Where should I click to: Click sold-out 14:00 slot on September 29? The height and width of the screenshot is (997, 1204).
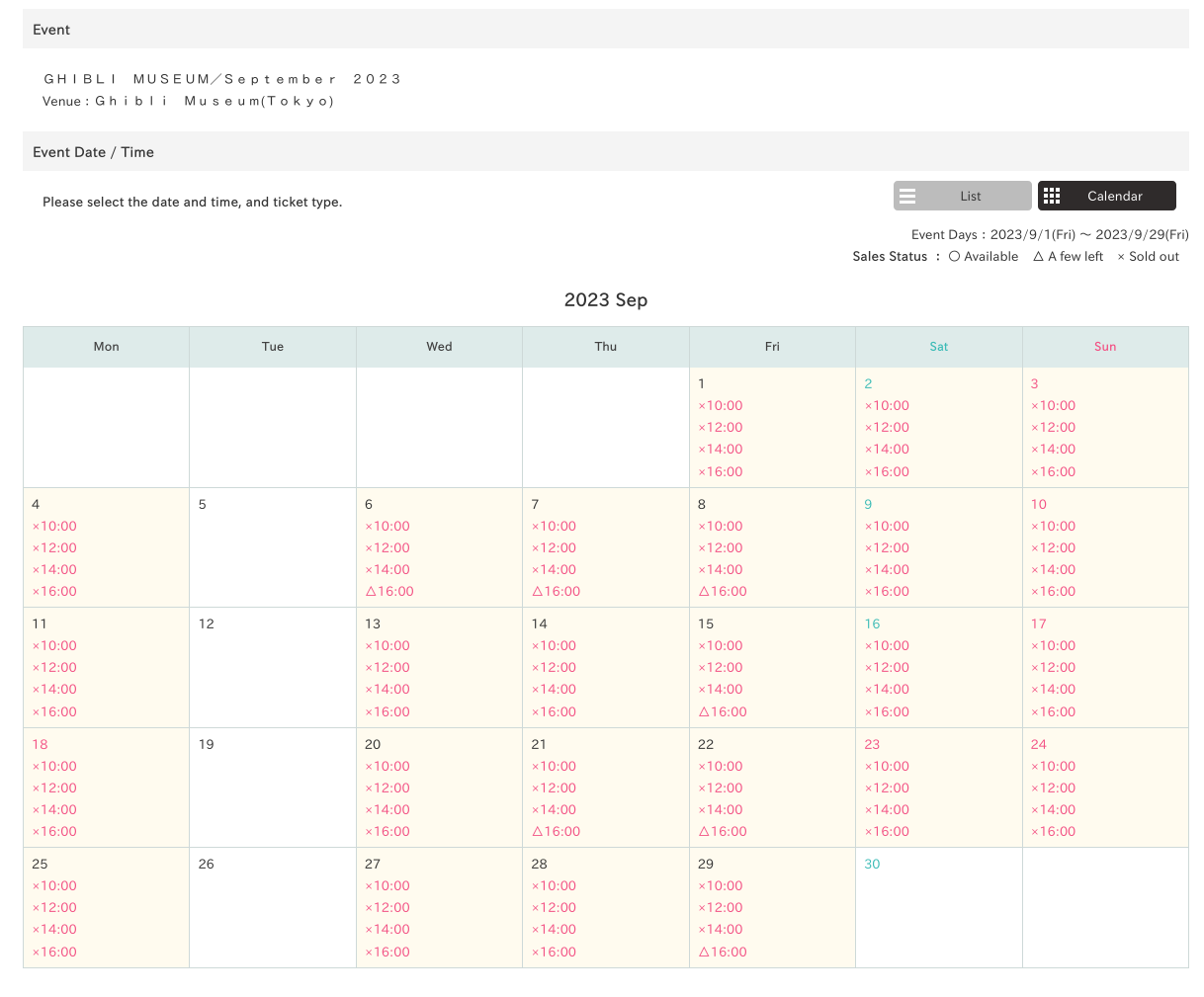tap(721, 929)
